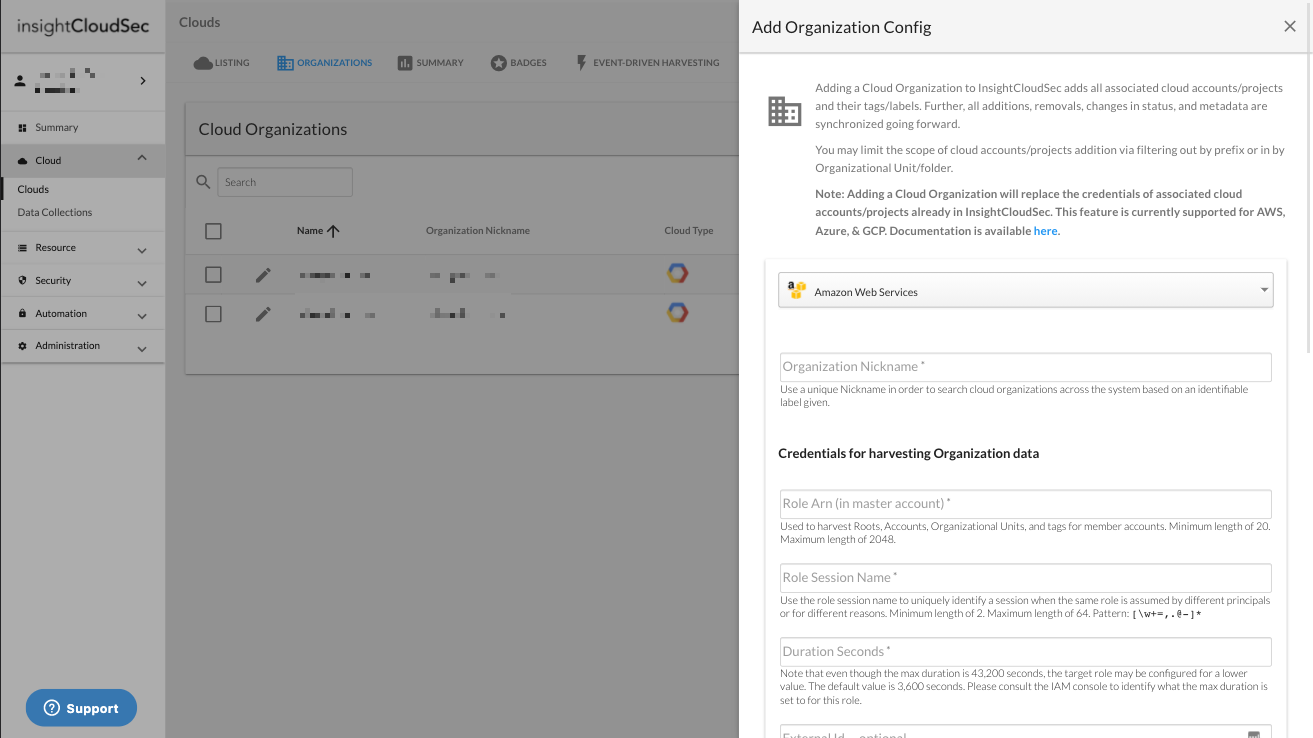
Task: Click the insightCloudSec logo
Action: click(x=83, y=26)
